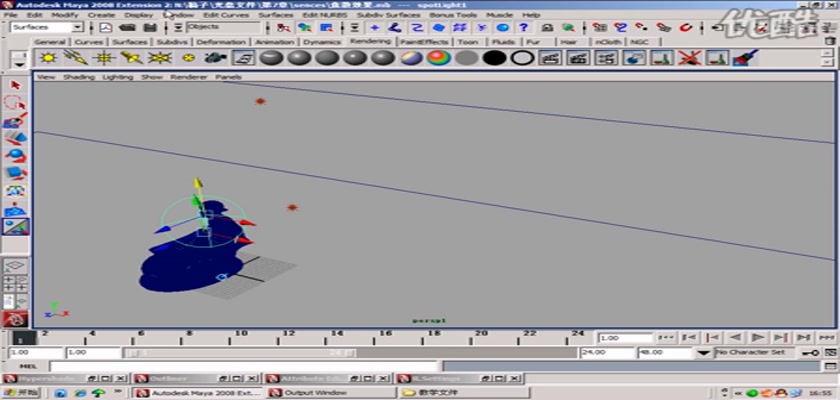
Task: Switch to the Dynamics shelf tab
Action: tap(322, 42)
